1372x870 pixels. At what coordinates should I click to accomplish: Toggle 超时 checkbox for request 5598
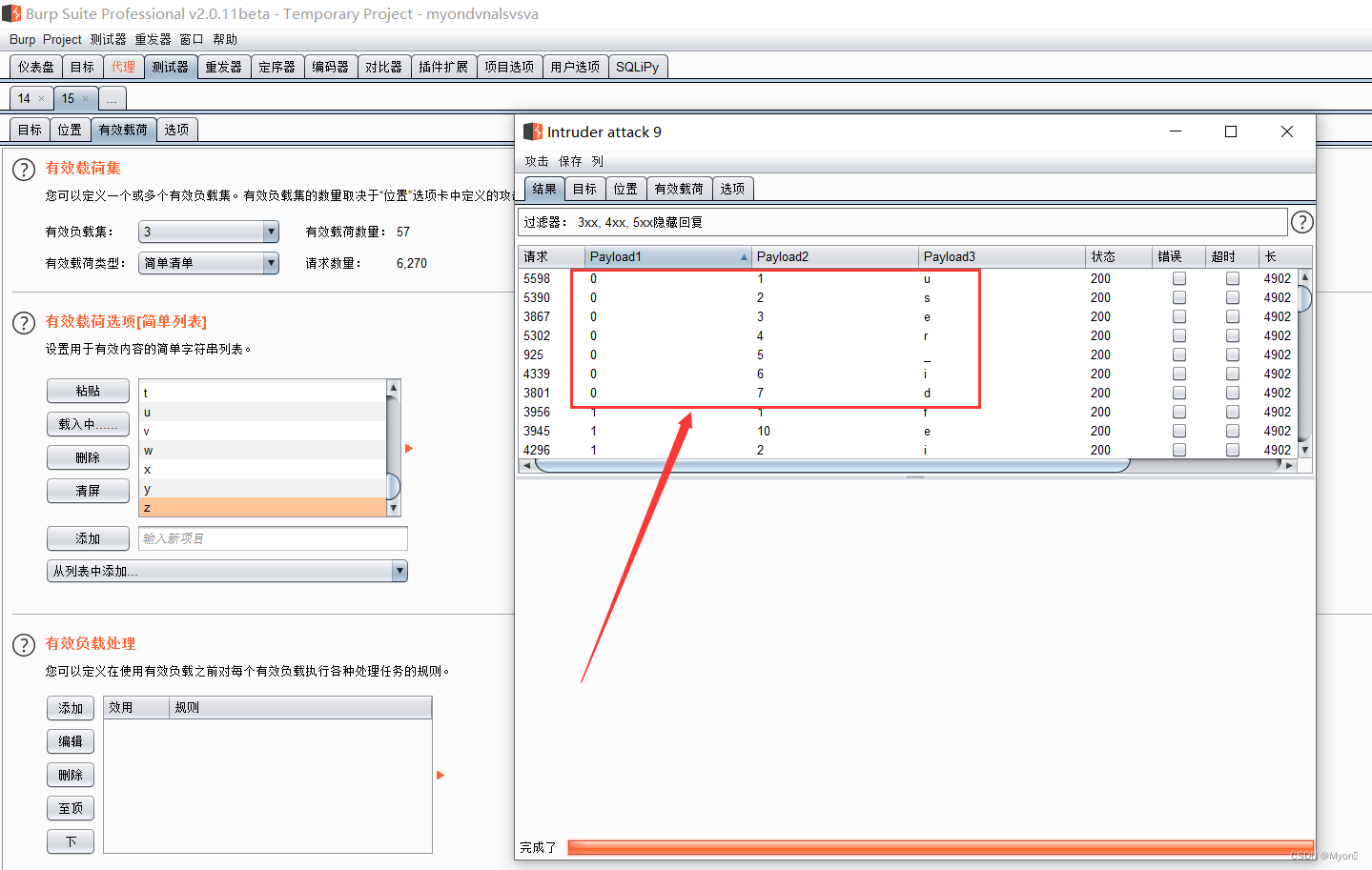[x=1233, y=278]
